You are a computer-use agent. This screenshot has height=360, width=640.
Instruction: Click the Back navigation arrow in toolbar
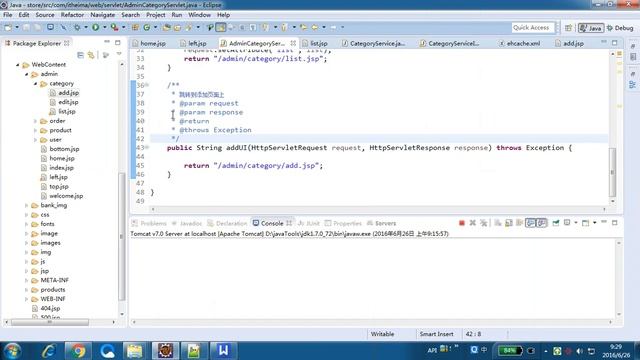315,27
